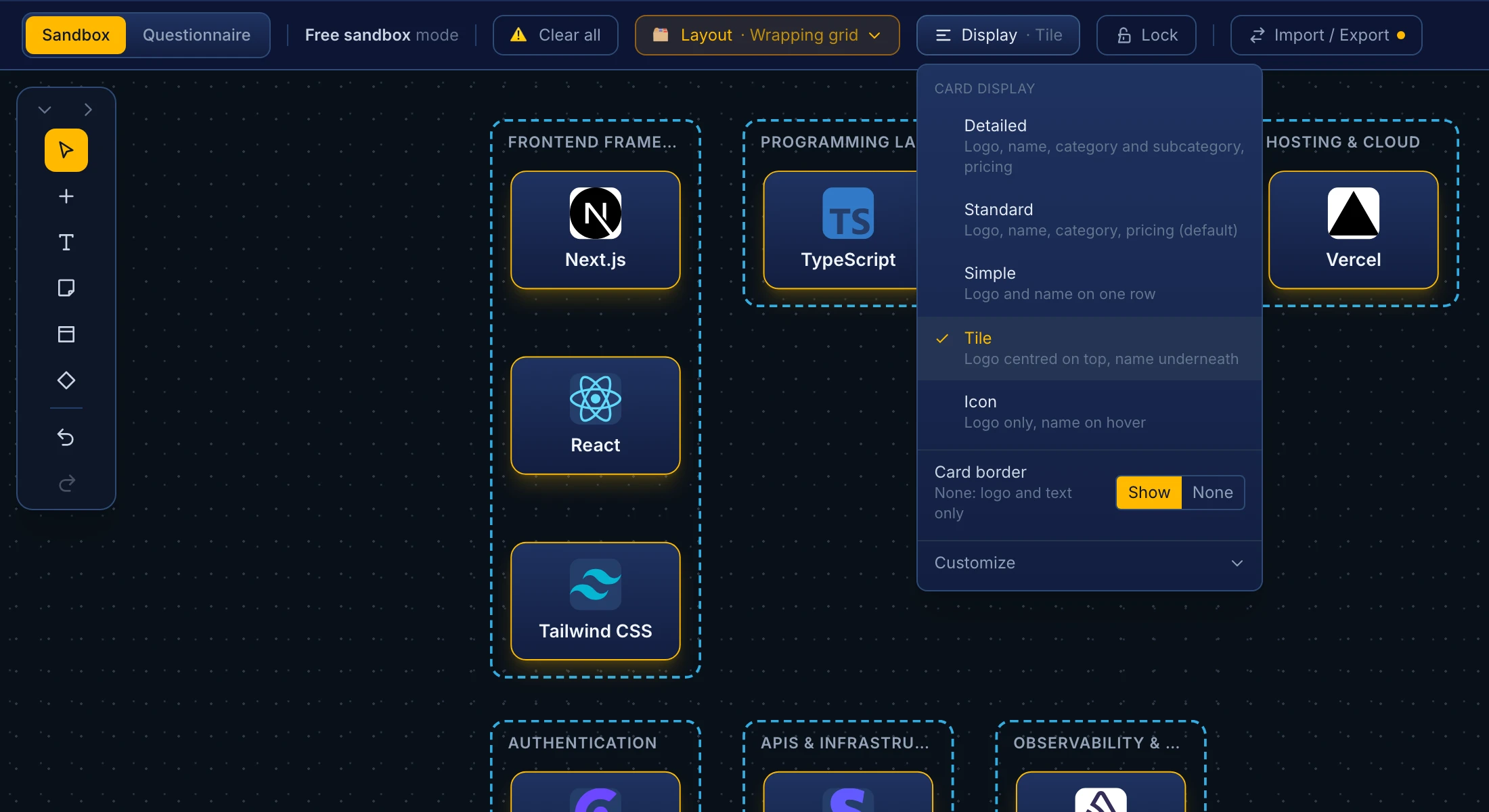Switch to Questionnaire mode

click(196, 35)
